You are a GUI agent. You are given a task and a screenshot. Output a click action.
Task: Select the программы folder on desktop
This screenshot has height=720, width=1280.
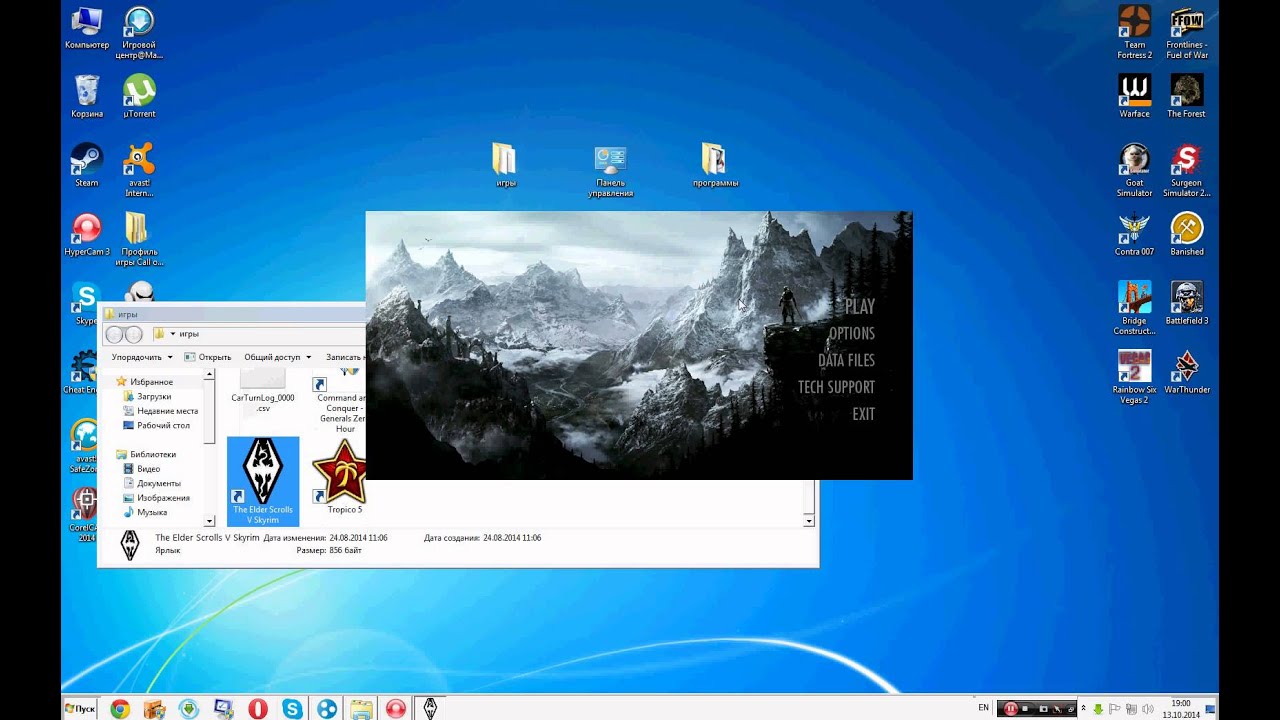pyautogui.click(x=715, y=165)
